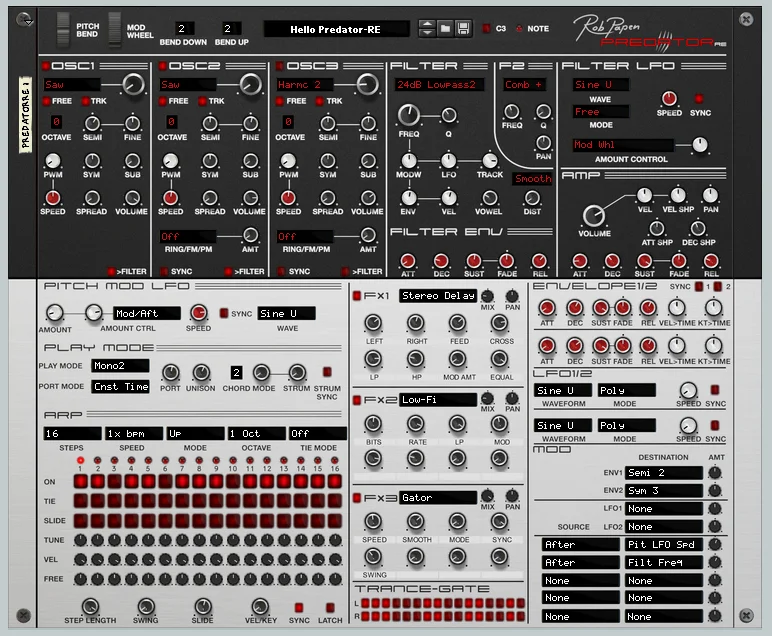Click the VOWEL knob
772x636 pixels.
pyautogui.click(x=489, y=198)
